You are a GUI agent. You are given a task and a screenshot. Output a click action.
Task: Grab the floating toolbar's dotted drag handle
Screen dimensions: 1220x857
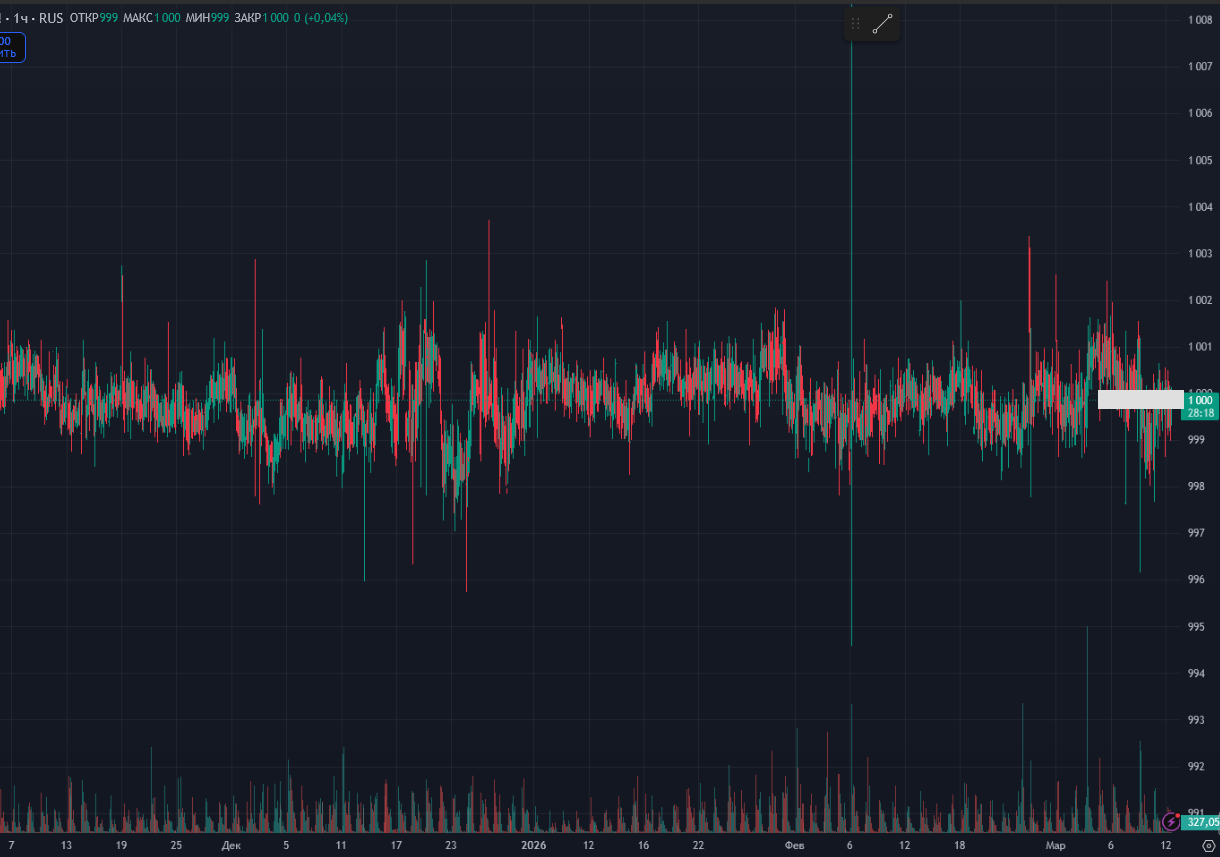coord(855,24)
